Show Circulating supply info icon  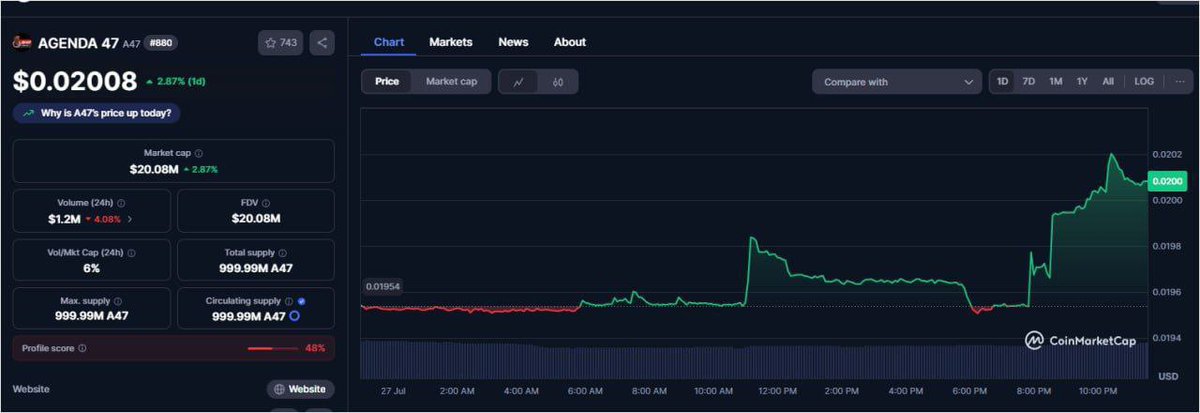pyautogui.click(x=289, y=300)
